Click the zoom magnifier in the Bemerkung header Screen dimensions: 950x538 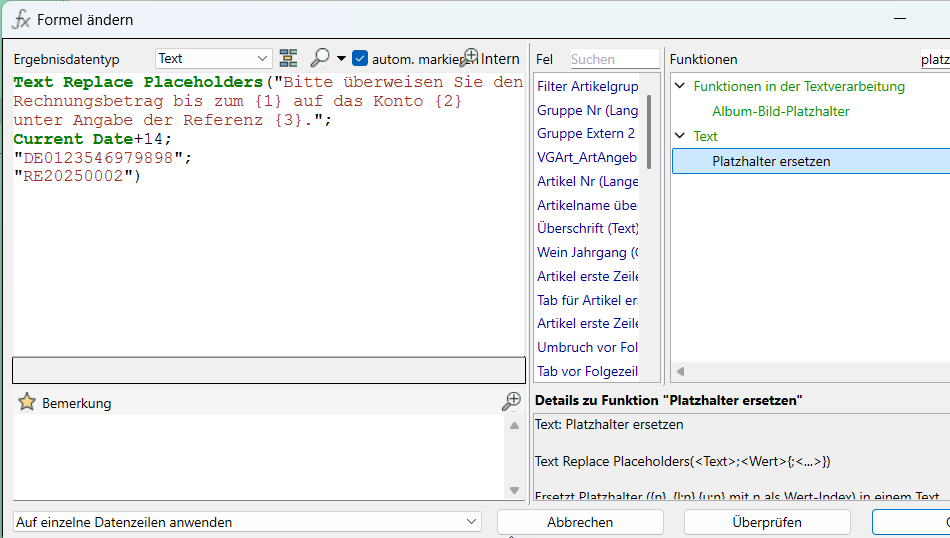pos(511,401)
